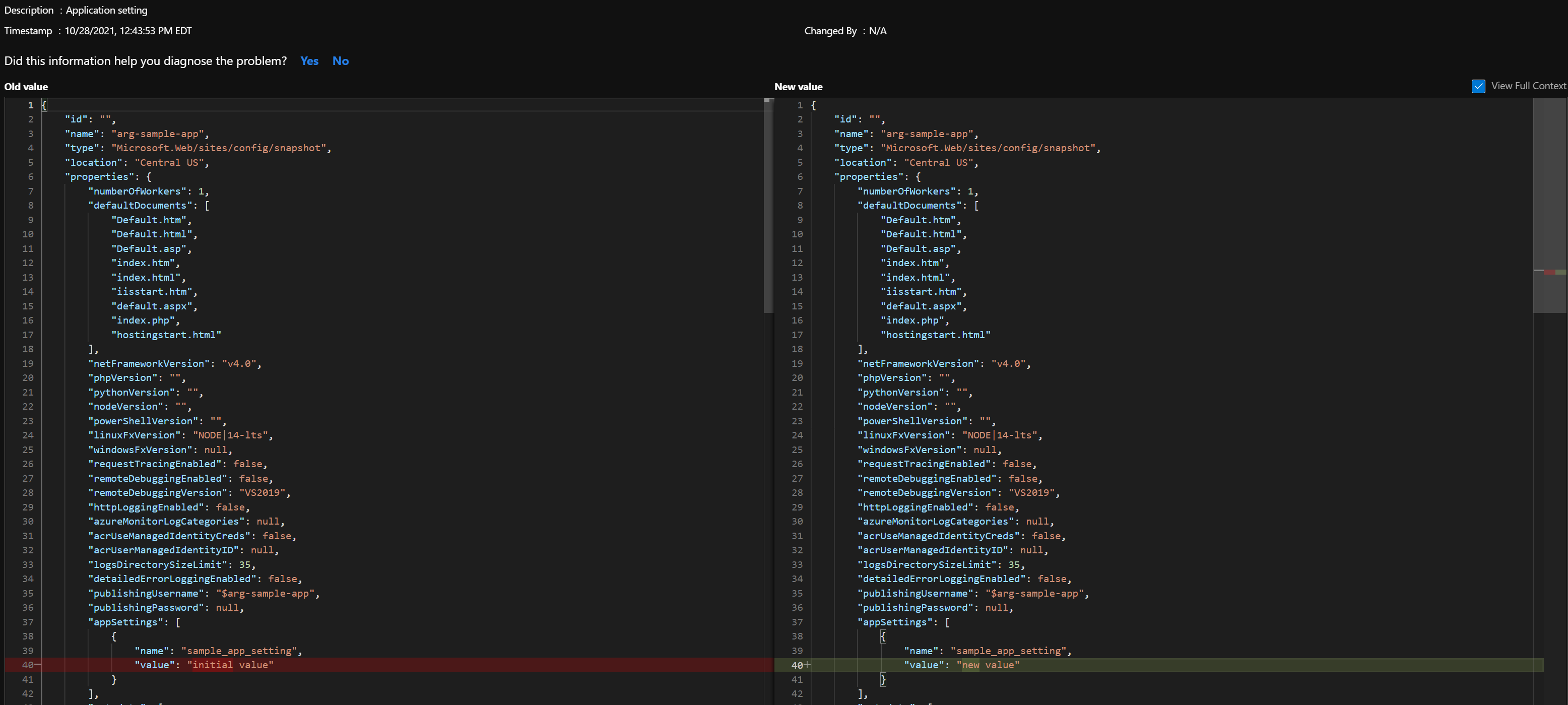The image size is (1568, 705).
Task: Click No on the diagnose feedback question
Action: pyautogui.click(x=340, y=61)
